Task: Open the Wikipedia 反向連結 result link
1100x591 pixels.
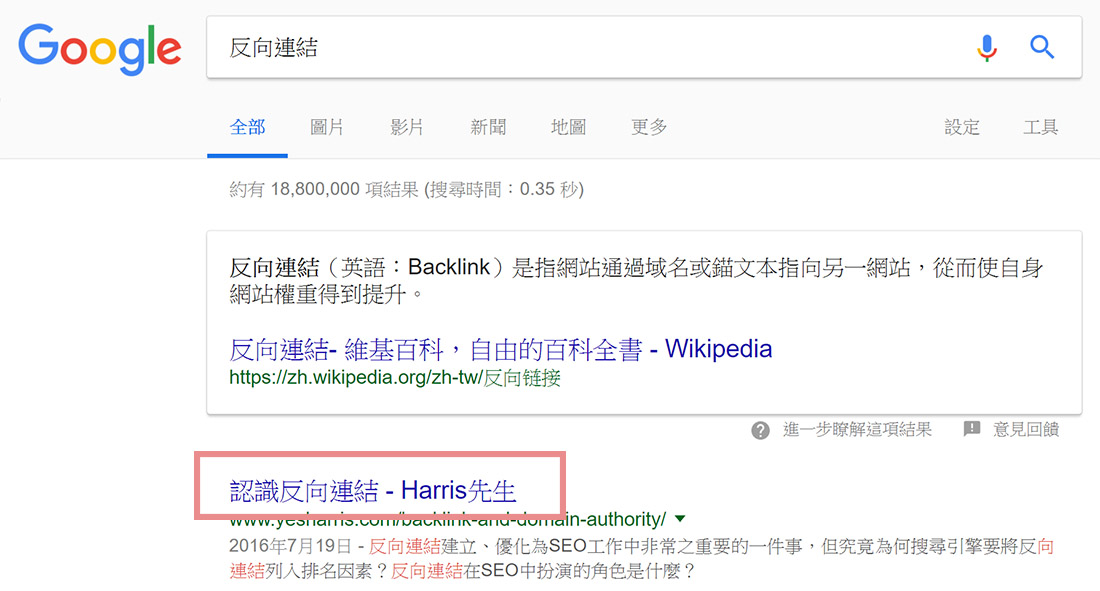Action: pos(501,349)
